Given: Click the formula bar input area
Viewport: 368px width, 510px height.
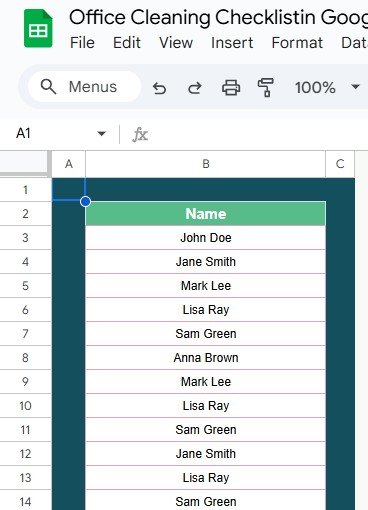Looking at the screenshot, I should pos(260,134).
